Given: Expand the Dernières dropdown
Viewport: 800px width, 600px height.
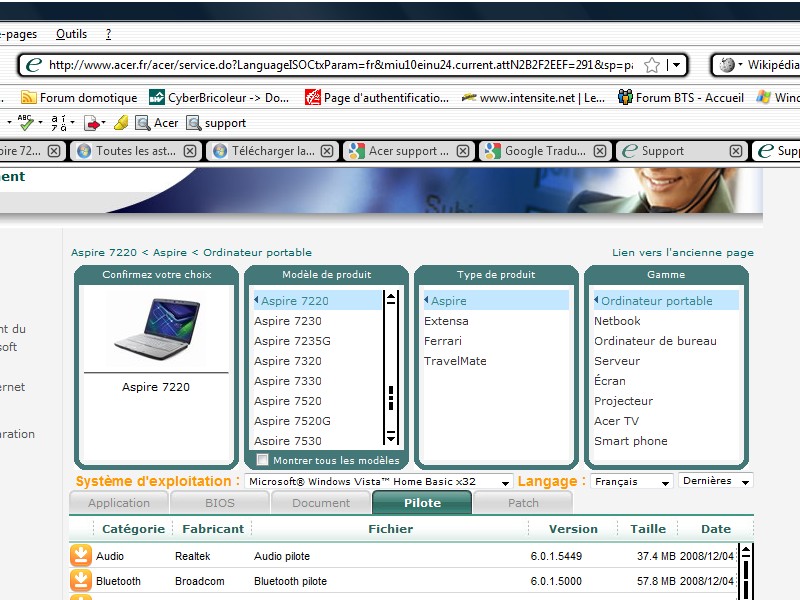Looking at the screenshot, I should coord(716,481).
